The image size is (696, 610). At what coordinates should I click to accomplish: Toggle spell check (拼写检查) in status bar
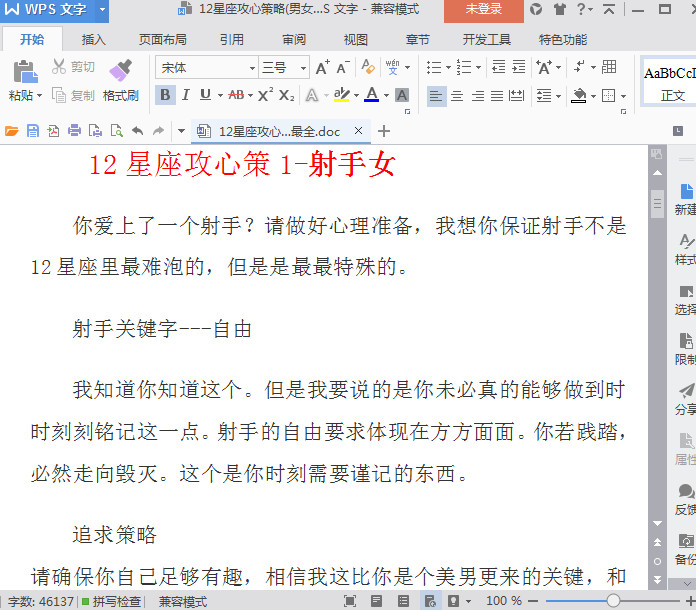click(x=112, y=602)
